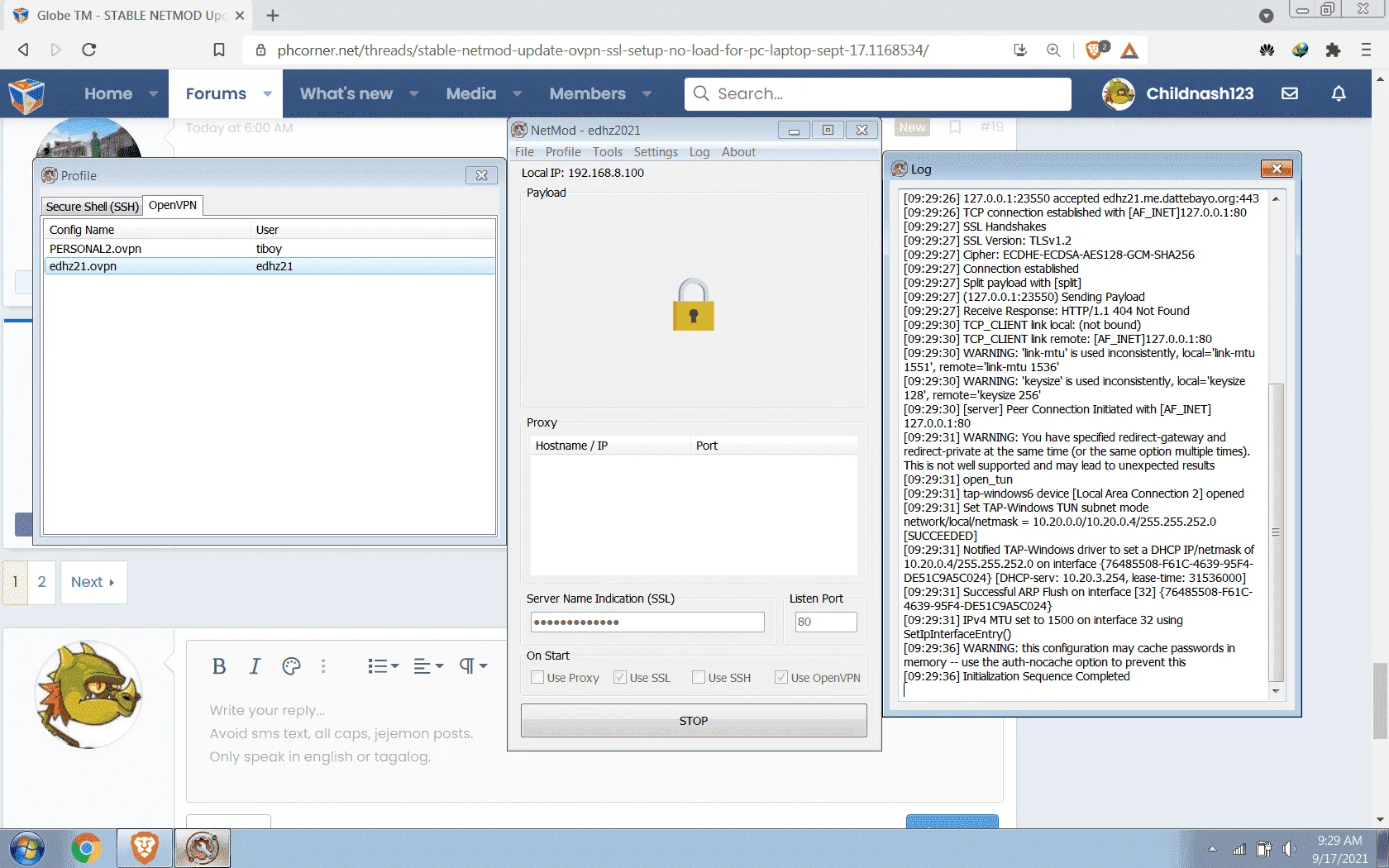The image size is (1389, 868).
Task: Click the Log scrollbar down arrow
Action: coord(1276,692)
